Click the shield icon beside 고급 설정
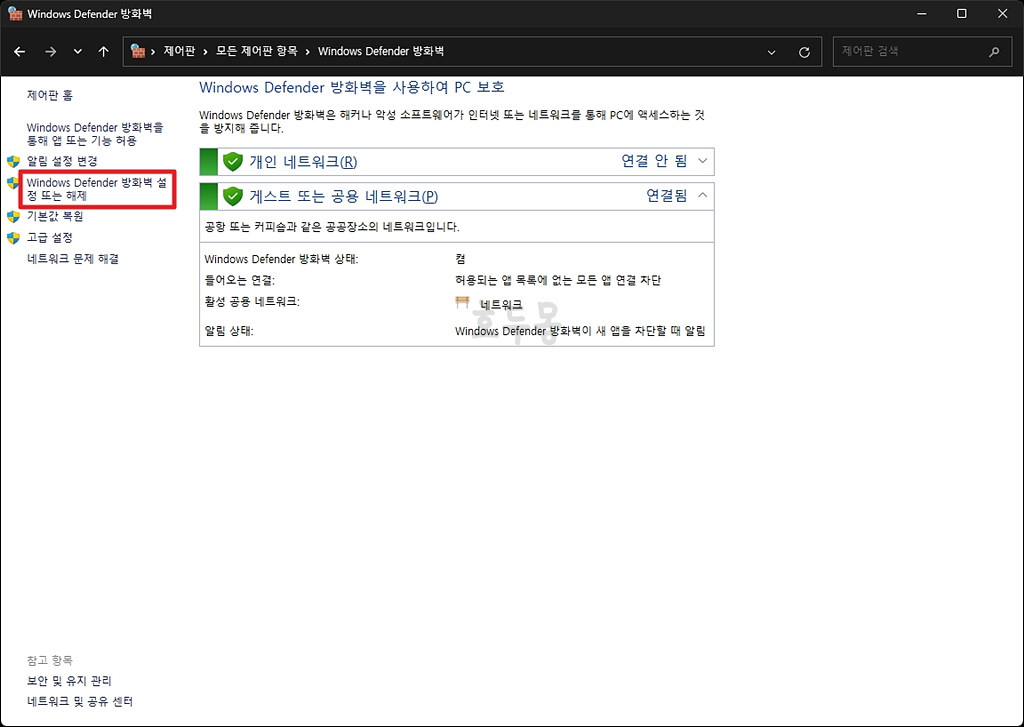Image resolution: width=1024 pixels, height=727 pixels. click(14, 238)
